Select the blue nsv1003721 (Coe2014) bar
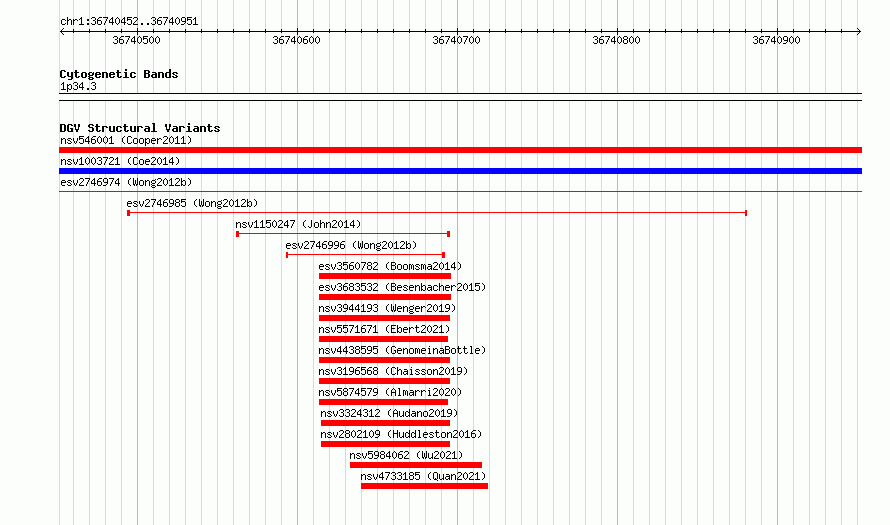This screenshot has width=890, height=525. click(460, 171)
